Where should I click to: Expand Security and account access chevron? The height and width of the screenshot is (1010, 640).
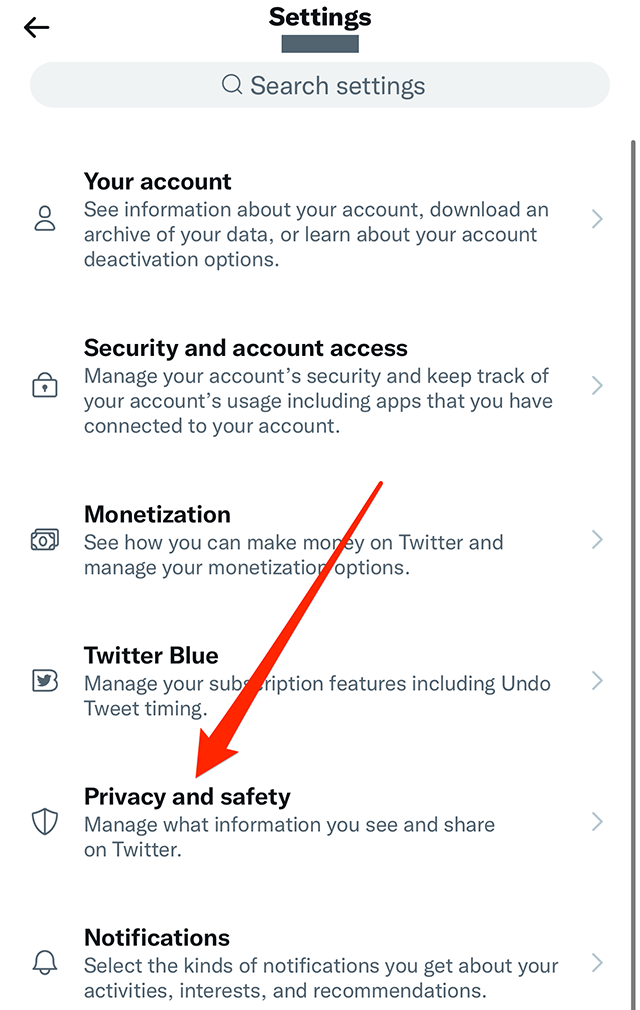(x=597, y=386)
